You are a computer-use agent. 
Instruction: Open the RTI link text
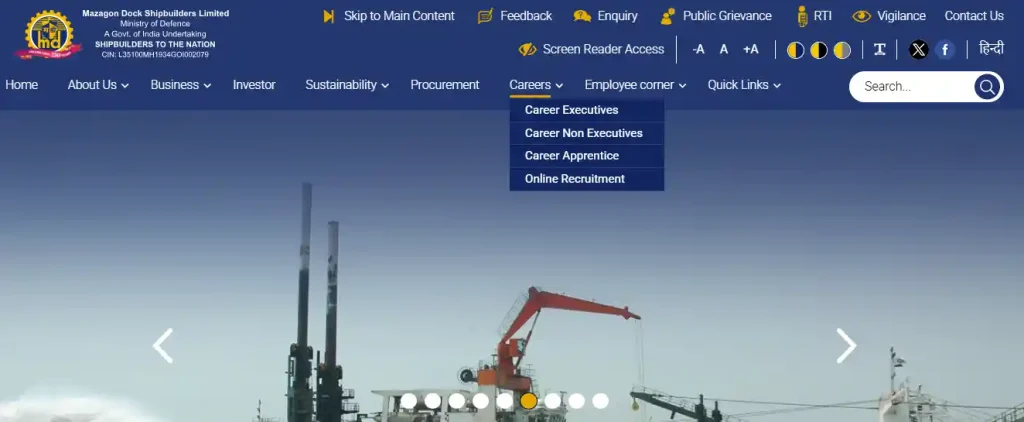[823, 16]
